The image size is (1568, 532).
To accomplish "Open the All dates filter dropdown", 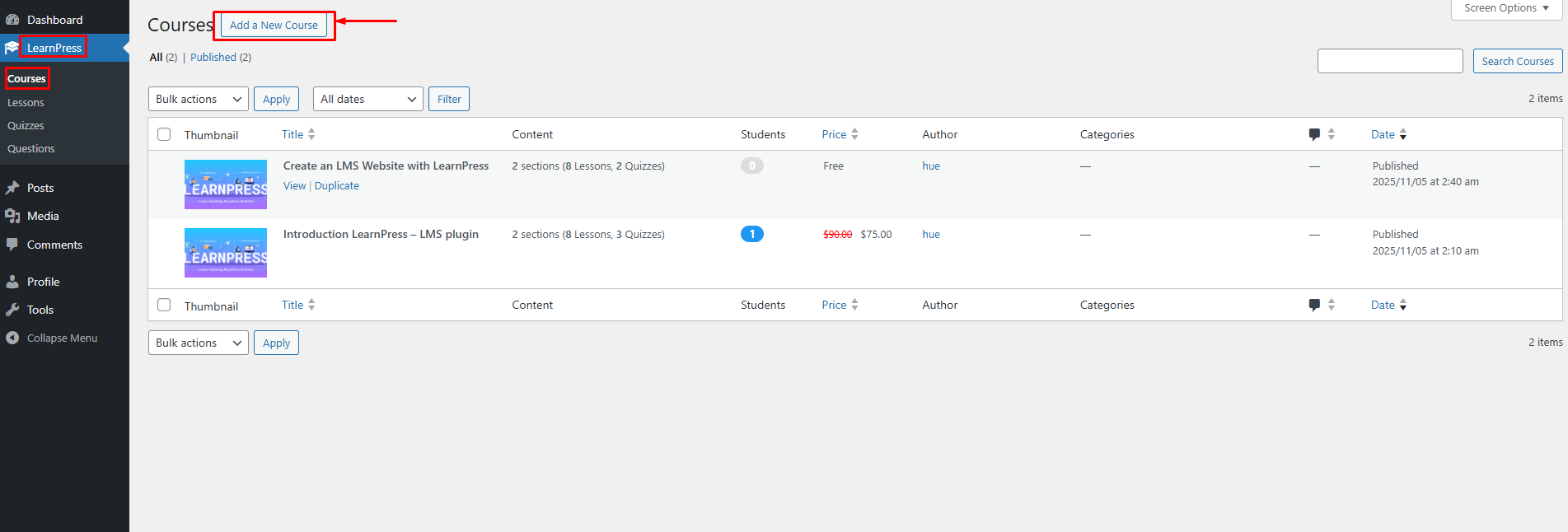I will [367, 99].
